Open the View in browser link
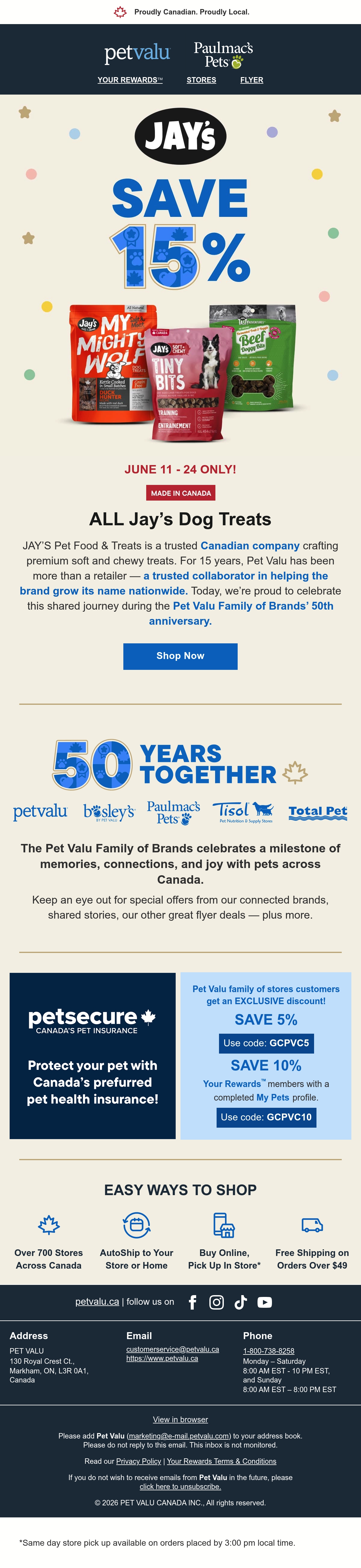361x1568 pixels. click(180, 1420)
